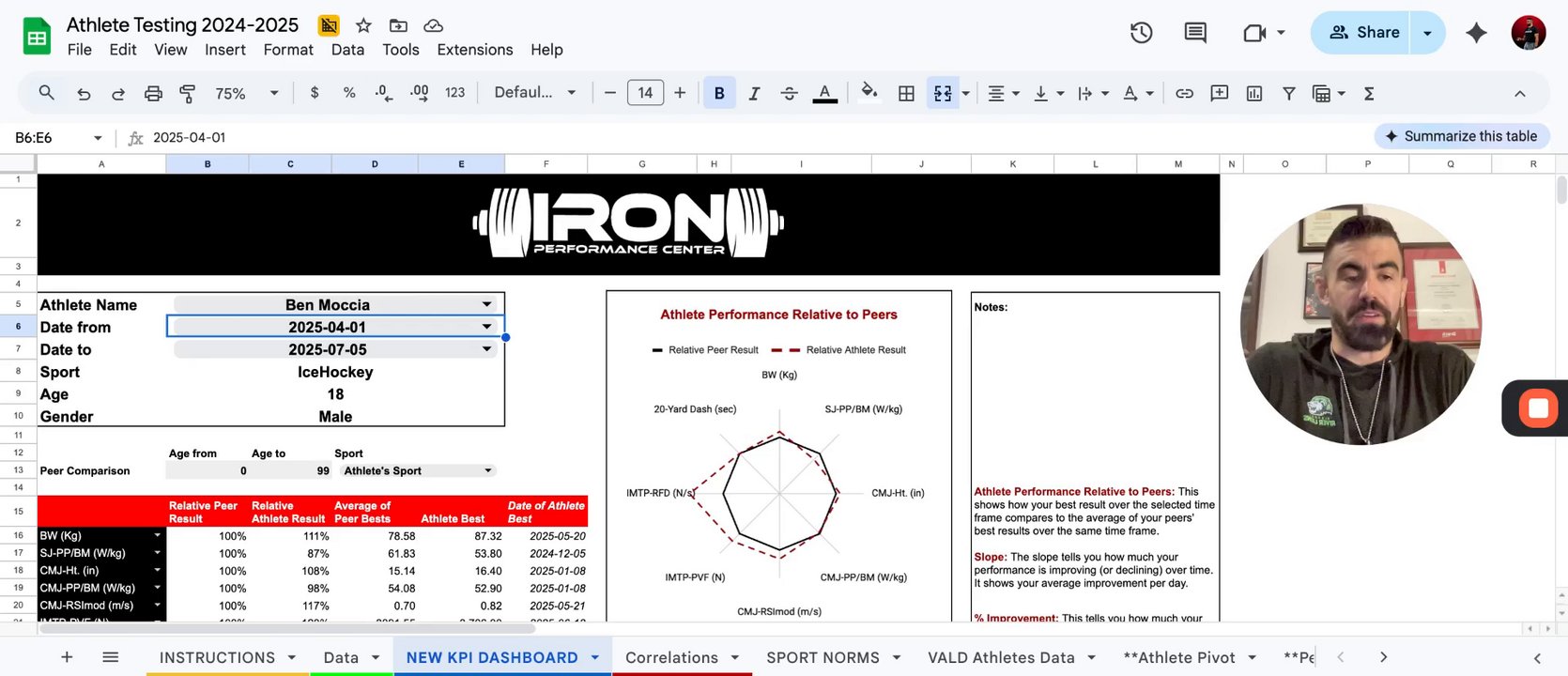The image size is (1568, 676).
Task: Open the comments panel icon
Action: tap(1195, 33)
